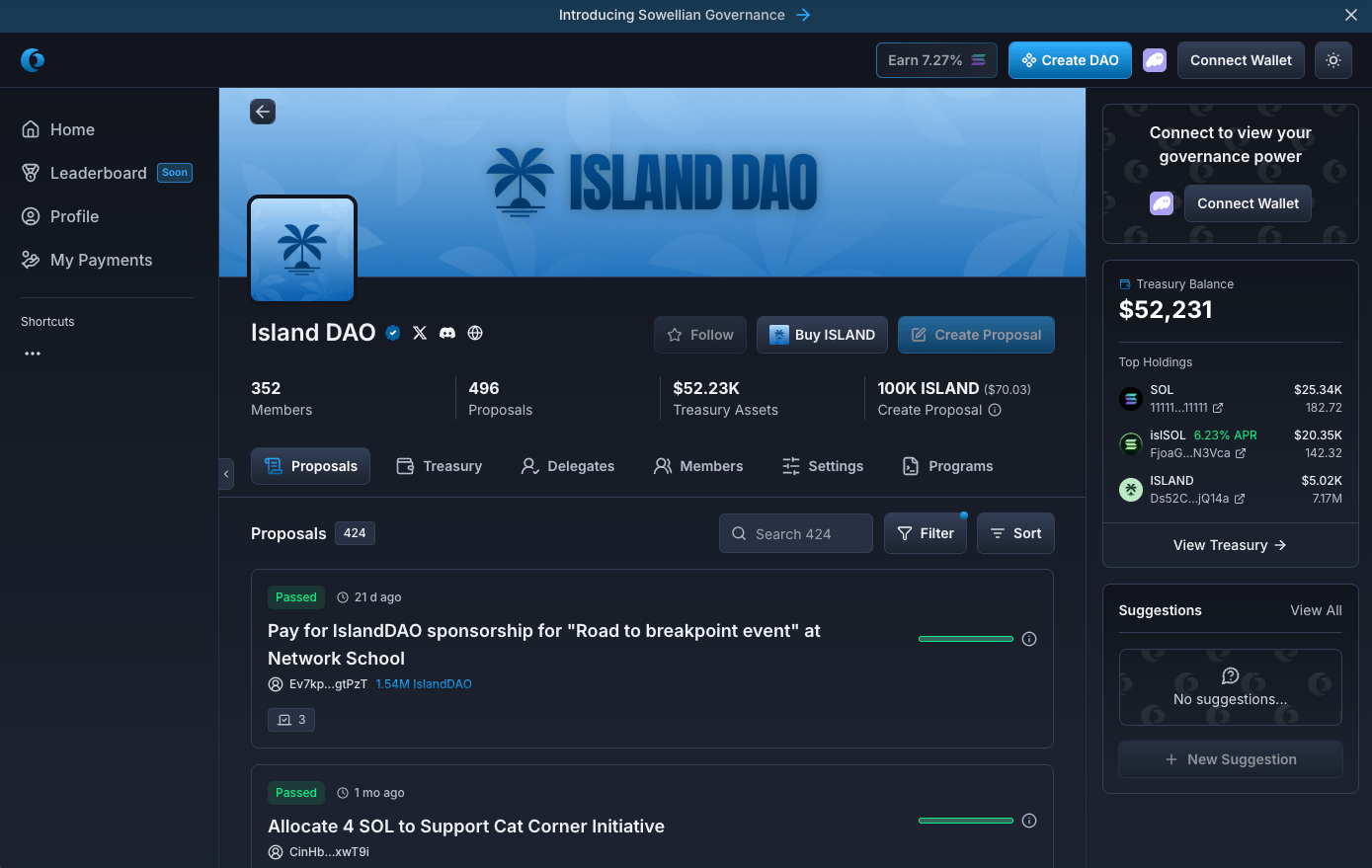1372x868 pixels.
Task: Open the Sort proposals dropdown
Action: [x=1015, y=533]
